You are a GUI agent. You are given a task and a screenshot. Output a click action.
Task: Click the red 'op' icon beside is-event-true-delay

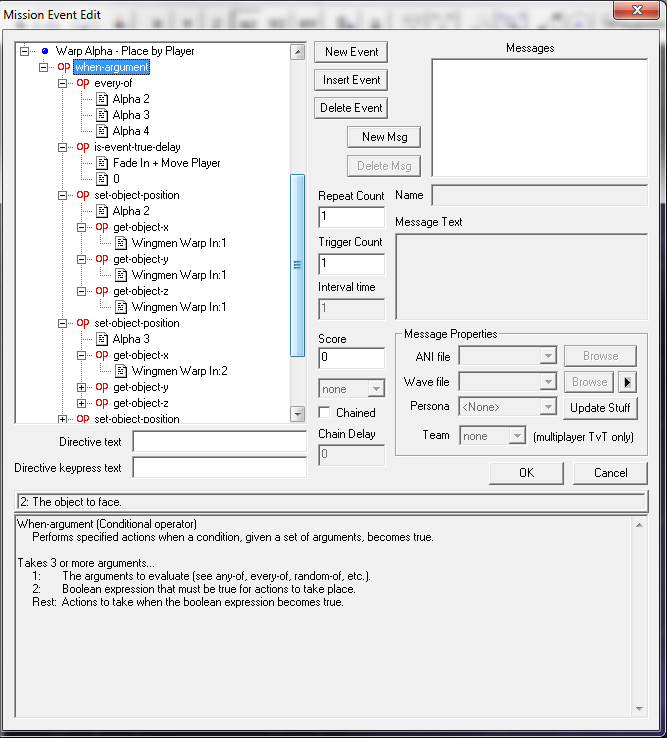83,147
